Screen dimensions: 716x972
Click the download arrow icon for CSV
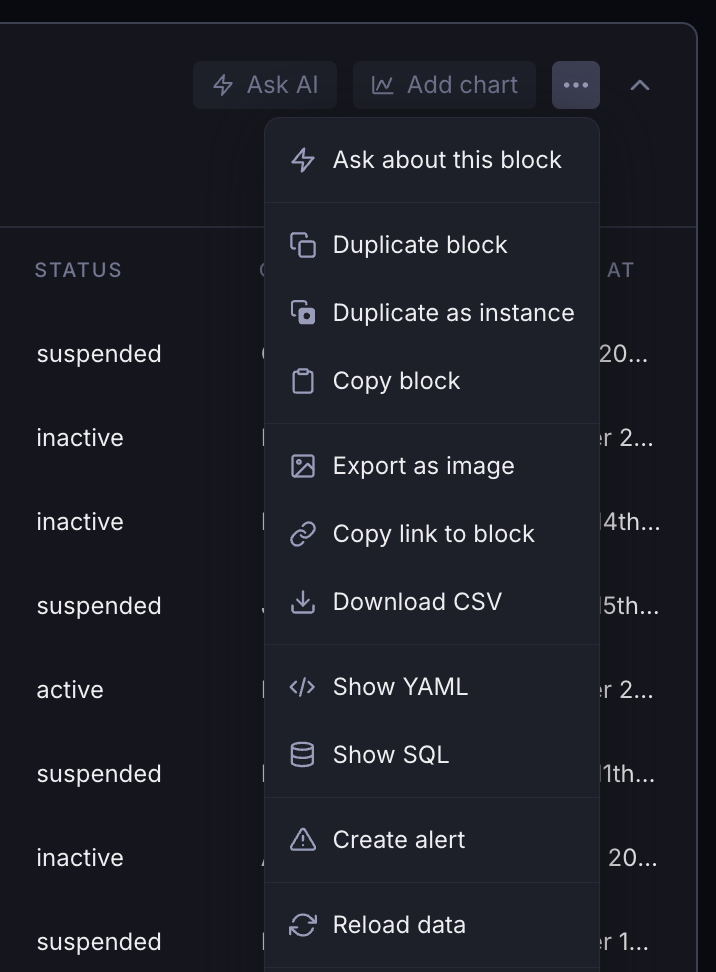(302, 602)
